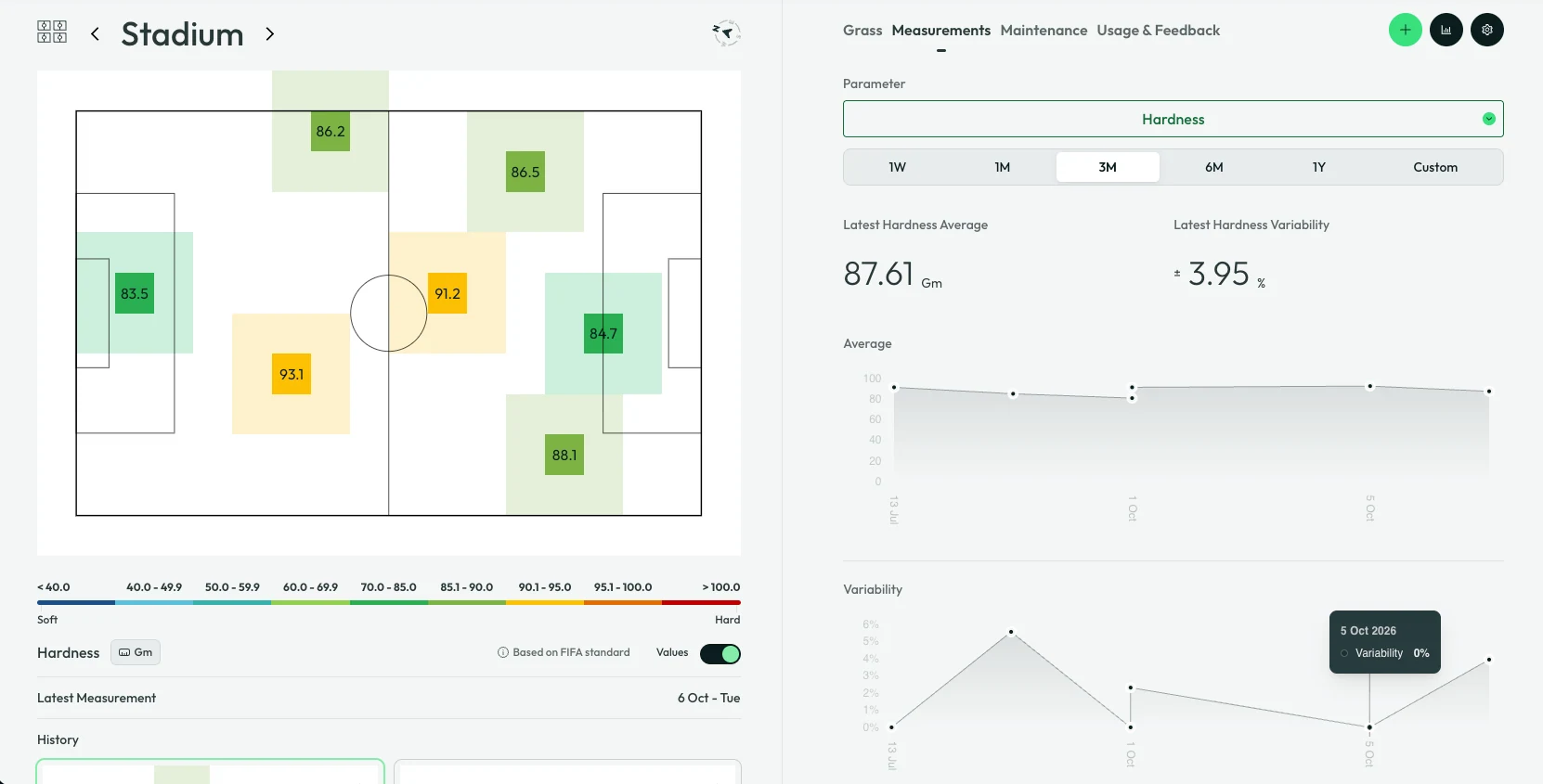The width and height of the screenshot is (1543, 784).
Task: Click the 93.1 hardness zone
Action: [292, 374]
